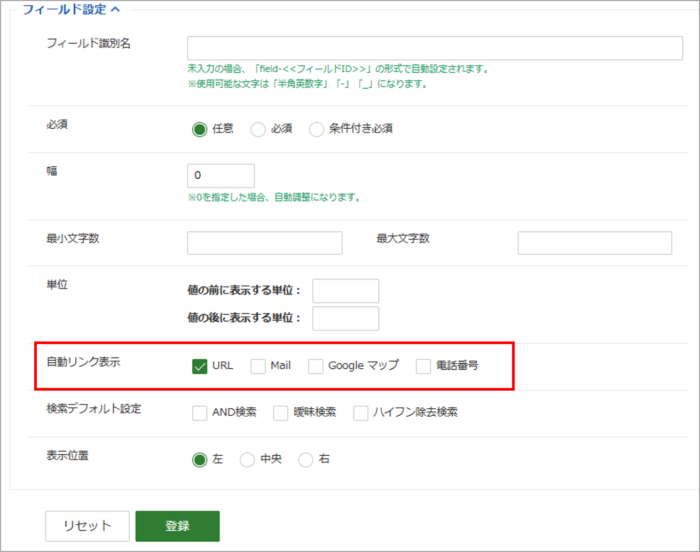Click the 単位 label text
The height and width of the screenshot is (552, 700).
pos(57,284)
